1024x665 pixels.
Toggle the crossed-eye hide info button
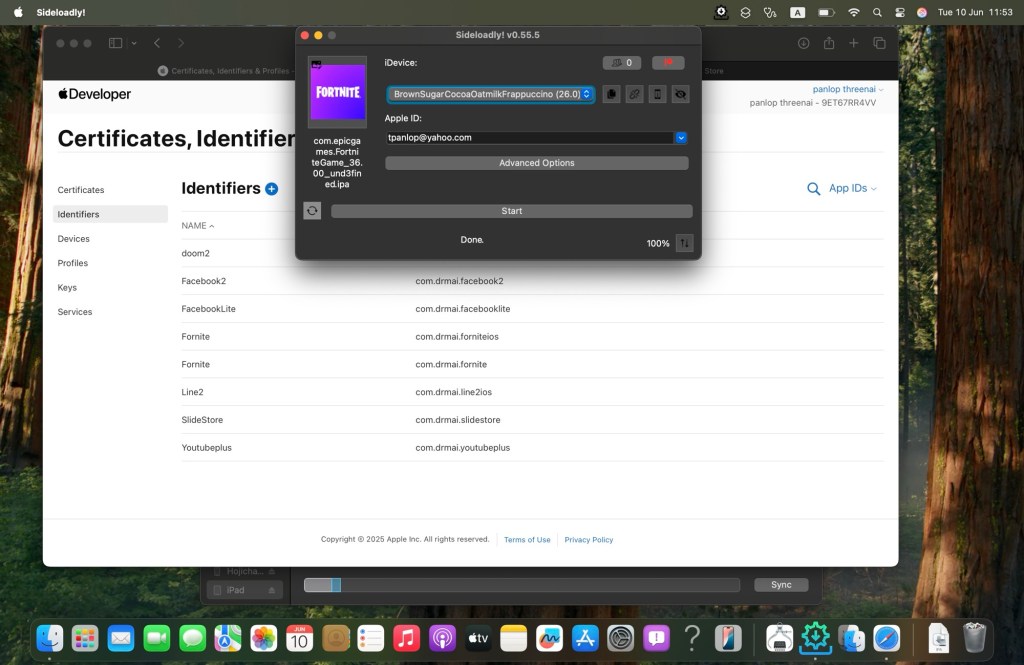680,94
